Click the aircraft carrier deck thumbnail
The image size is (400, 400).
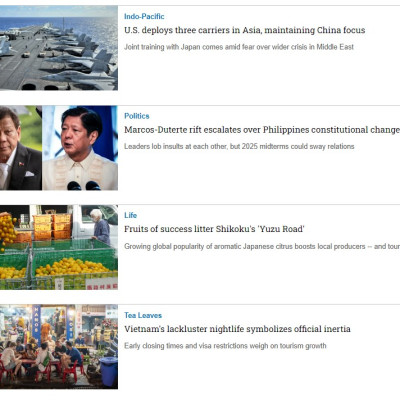click(x=59, y=48)
